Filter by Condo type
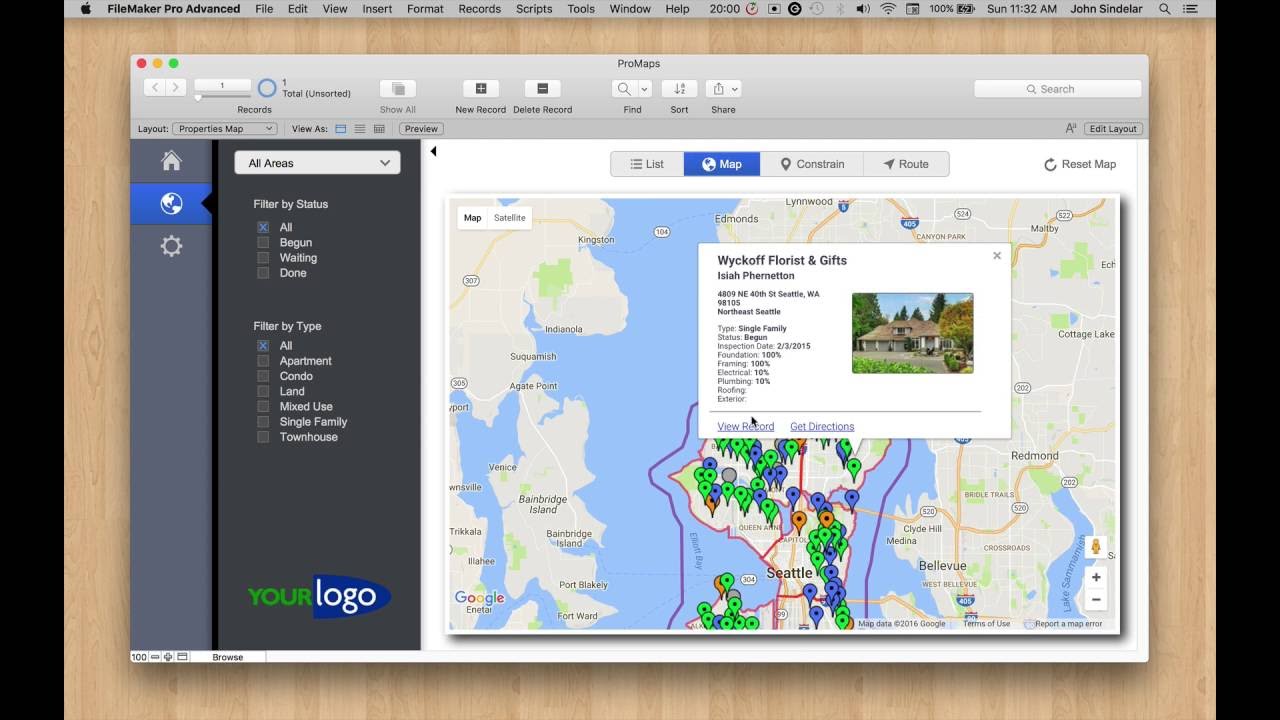 (x=263, y=376)
